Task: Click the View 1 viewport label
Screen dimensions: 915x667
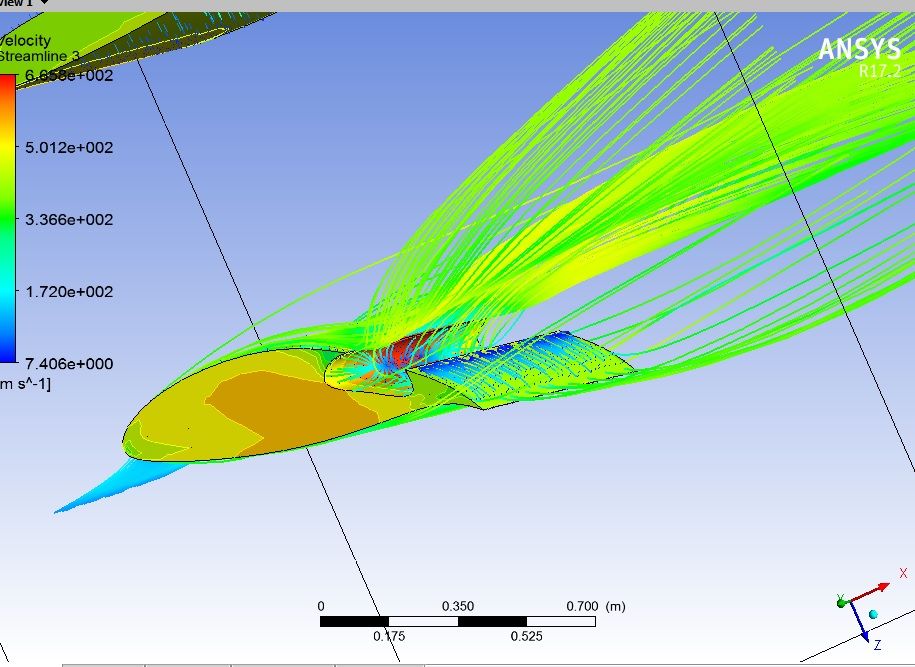Action: (x=16, y=4)
